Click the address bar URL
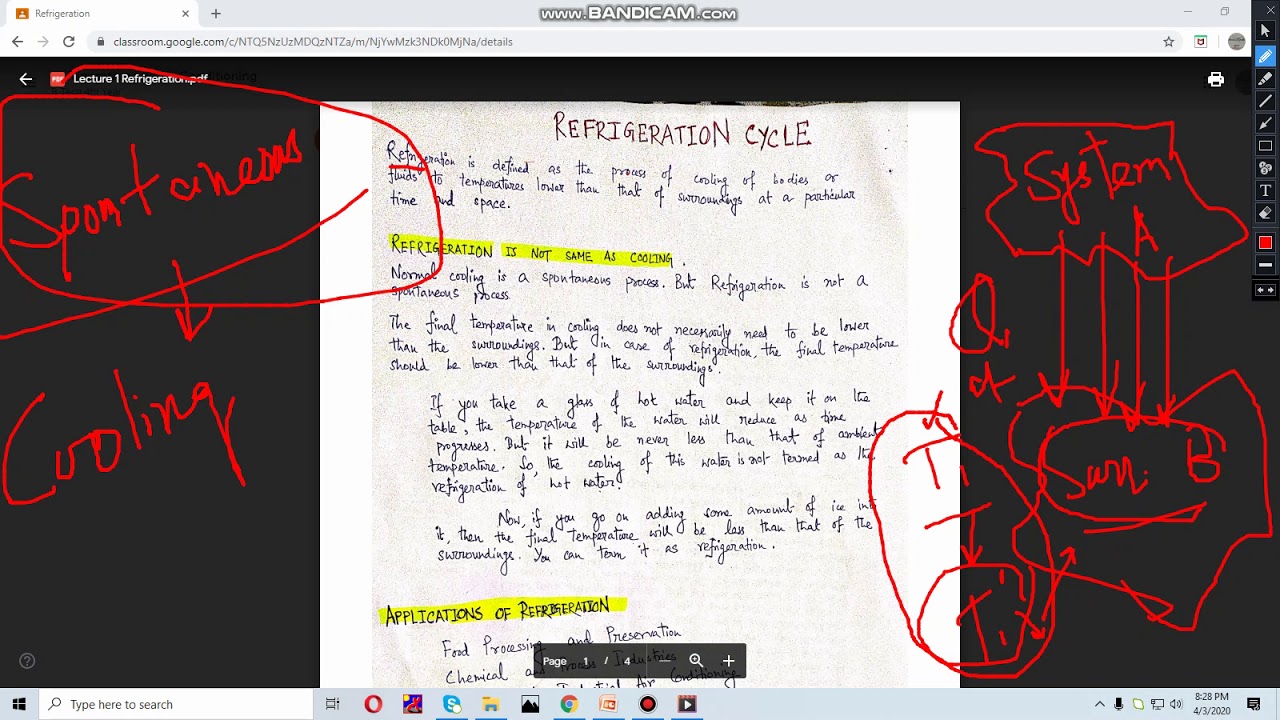This screenshot has width=1280, height=720. point(313,42)
